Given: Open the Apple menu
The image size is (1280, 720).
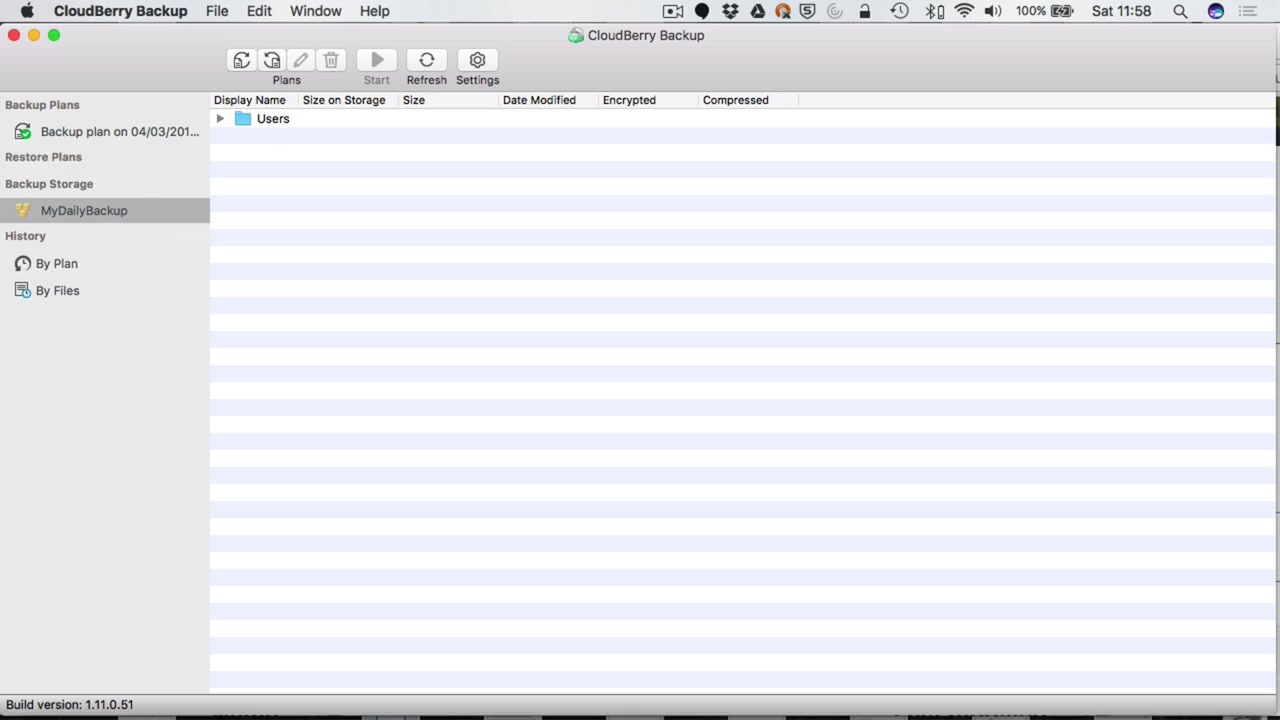Looking at the screenshot, I should (x=28, y=11).
